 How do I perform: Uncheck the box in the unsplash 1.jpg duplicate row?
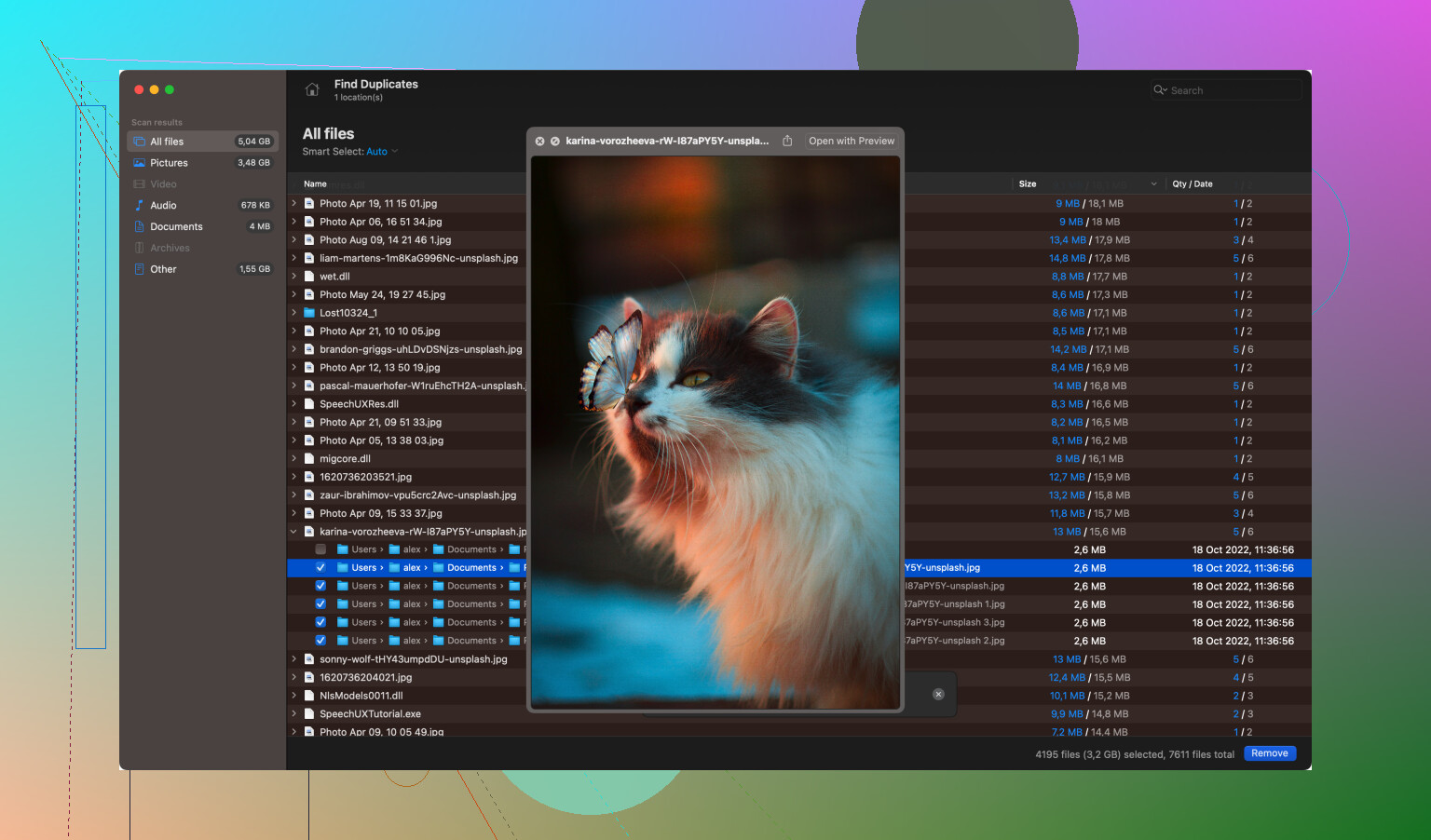[x=320, y=604]
